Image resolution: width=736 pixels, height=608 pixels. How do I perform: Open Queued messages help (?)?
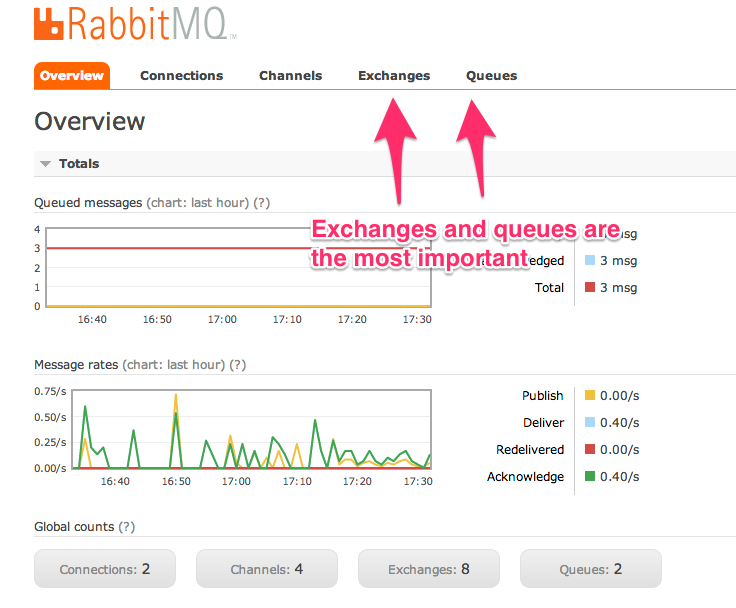pyautogui.click(x=261, y=203)
